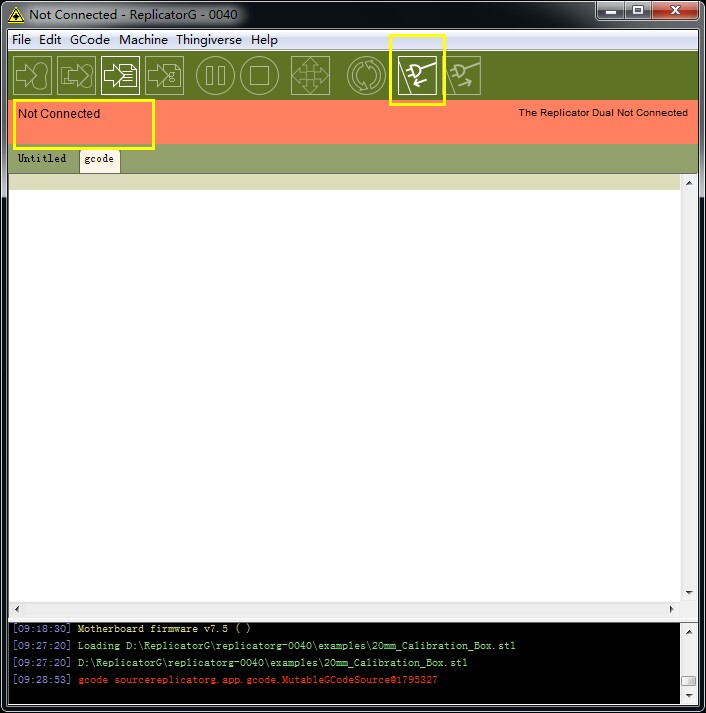Image resolution: width=706 pixels, height=713 pixels.
Task: Stop the build with the stop icon
Action: (x=260, y=75)
